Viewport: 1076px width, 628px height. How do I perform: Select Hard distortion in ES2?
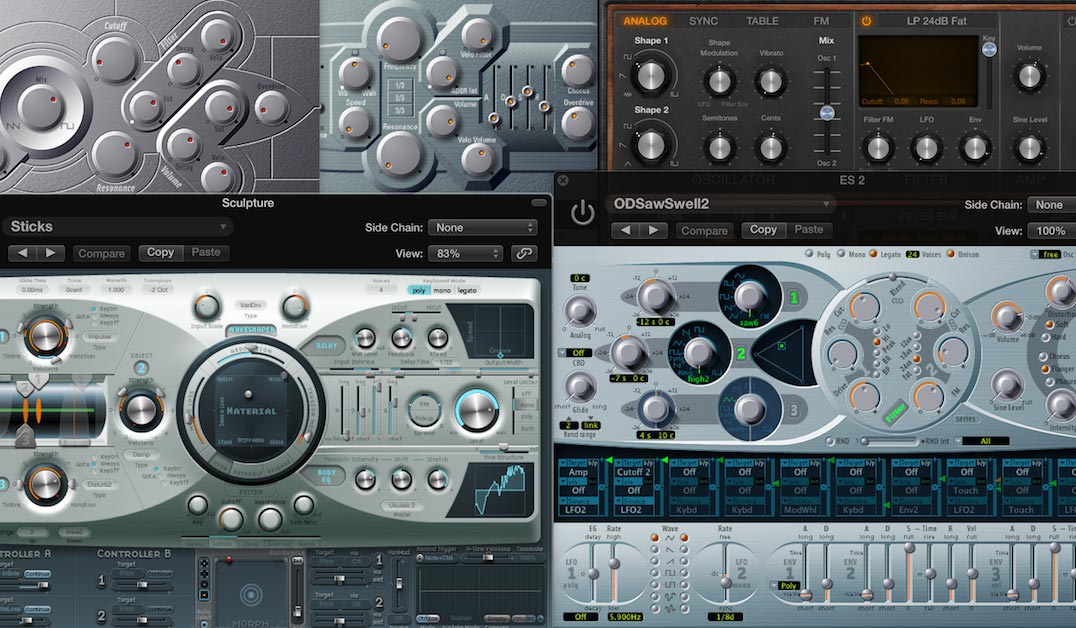[x=1046, y=337]
